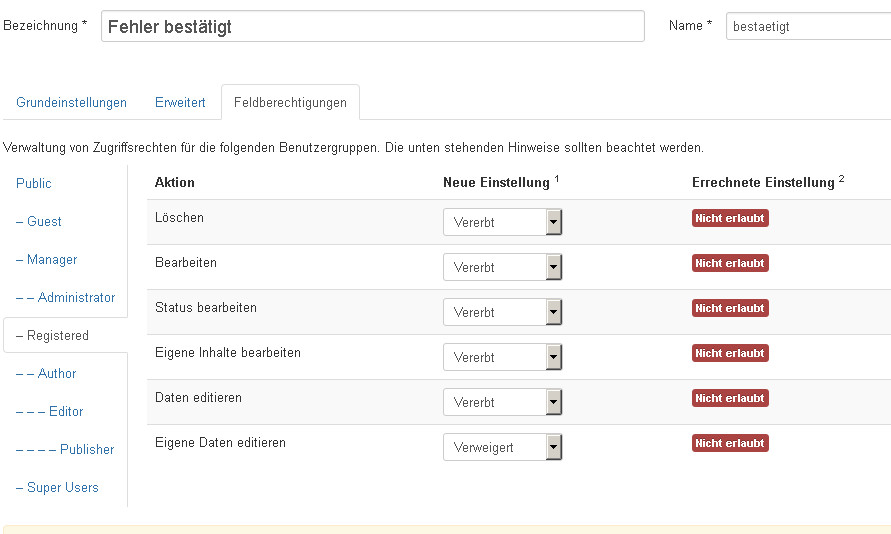The height and width of the screenshot is (534, 891).
Task: Select the Manager user group
Action: tap(46, 260)
